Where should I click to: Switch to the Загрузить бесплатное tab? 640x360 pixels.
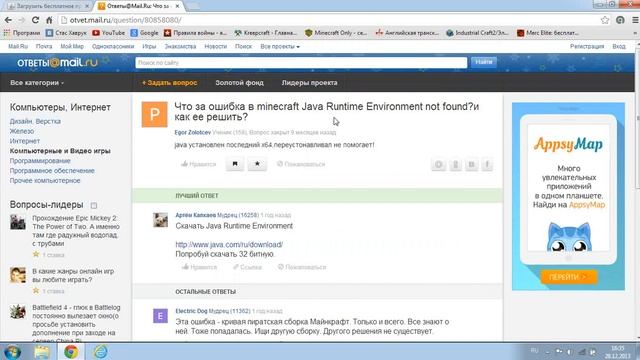(x=48, y=6)
